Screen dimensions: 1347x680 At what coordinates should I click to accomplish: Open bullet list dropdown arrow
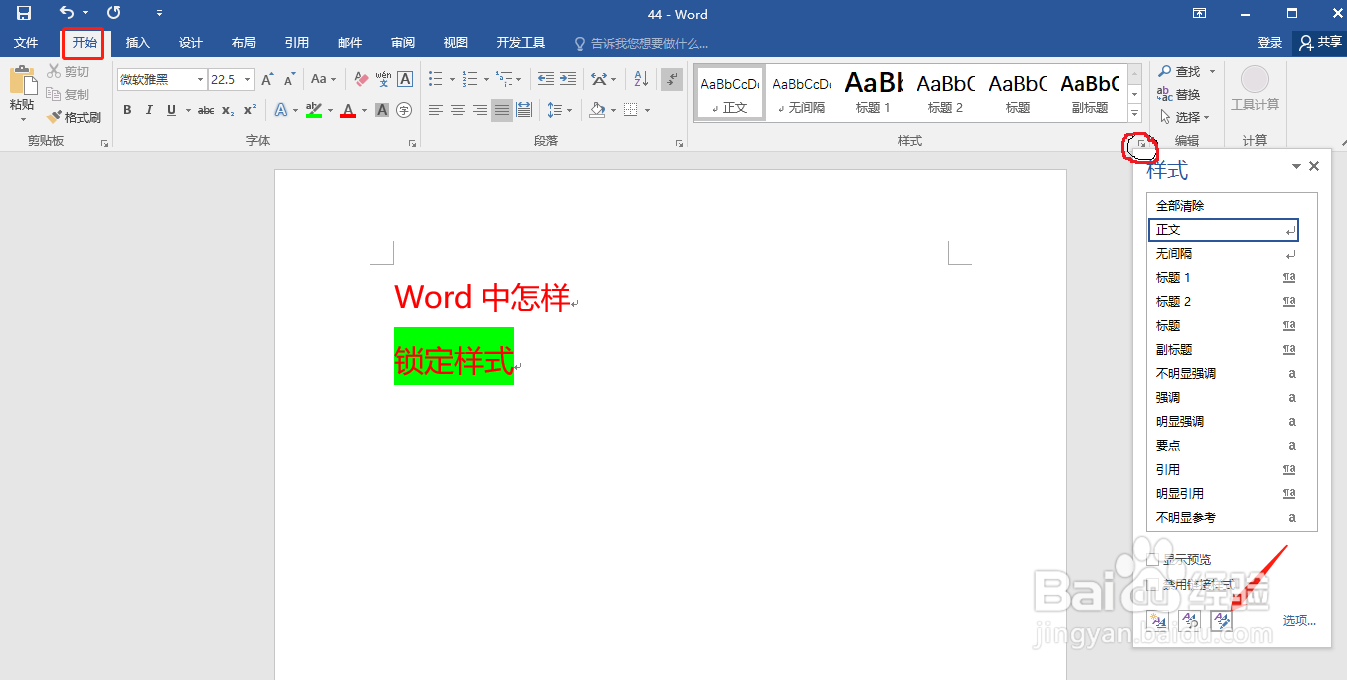pyautogui.click(x=452, y=79)
